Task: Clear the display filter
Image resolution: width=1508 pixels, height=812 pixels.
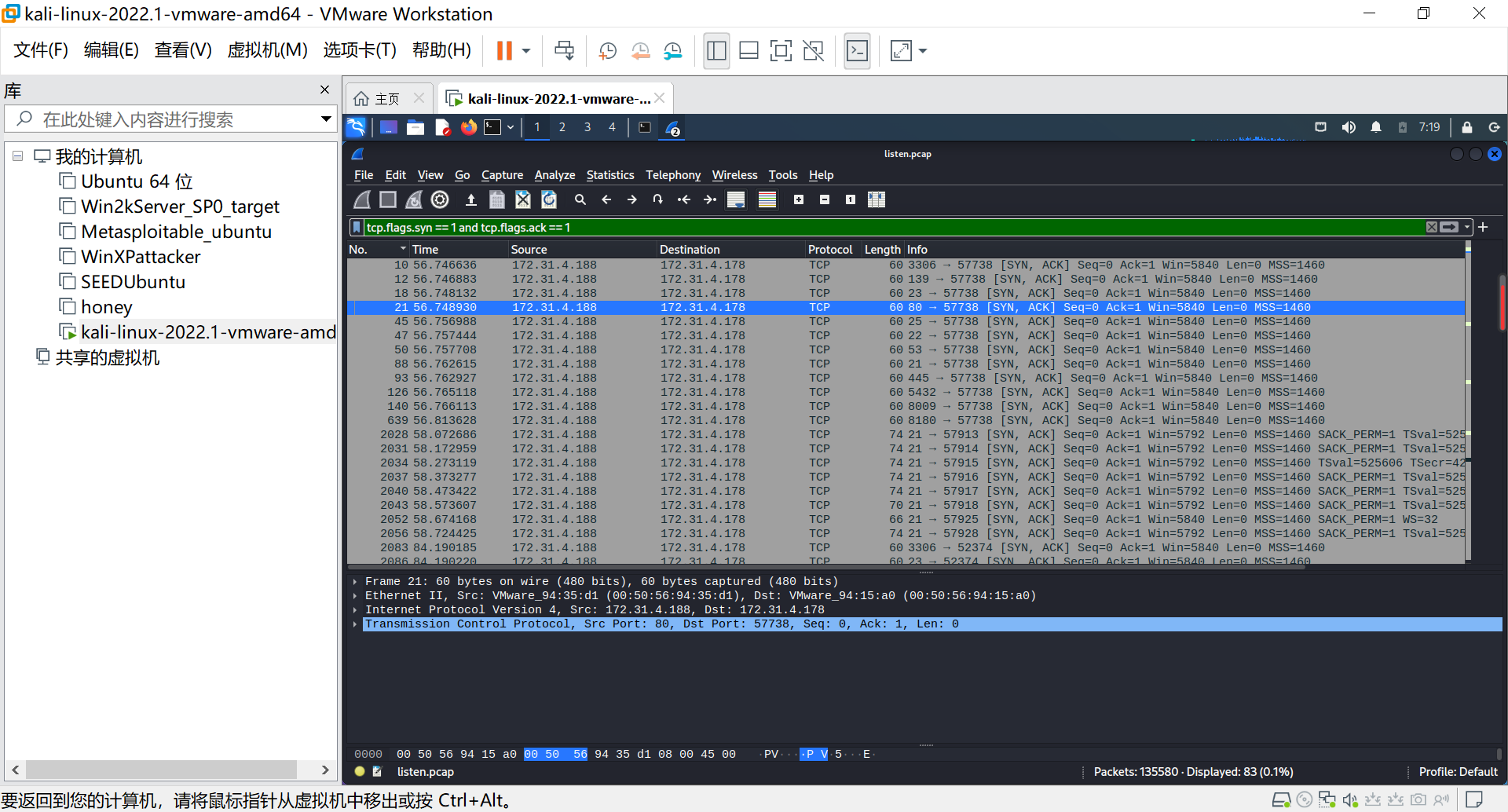Action: click(x=1432, y=228)
